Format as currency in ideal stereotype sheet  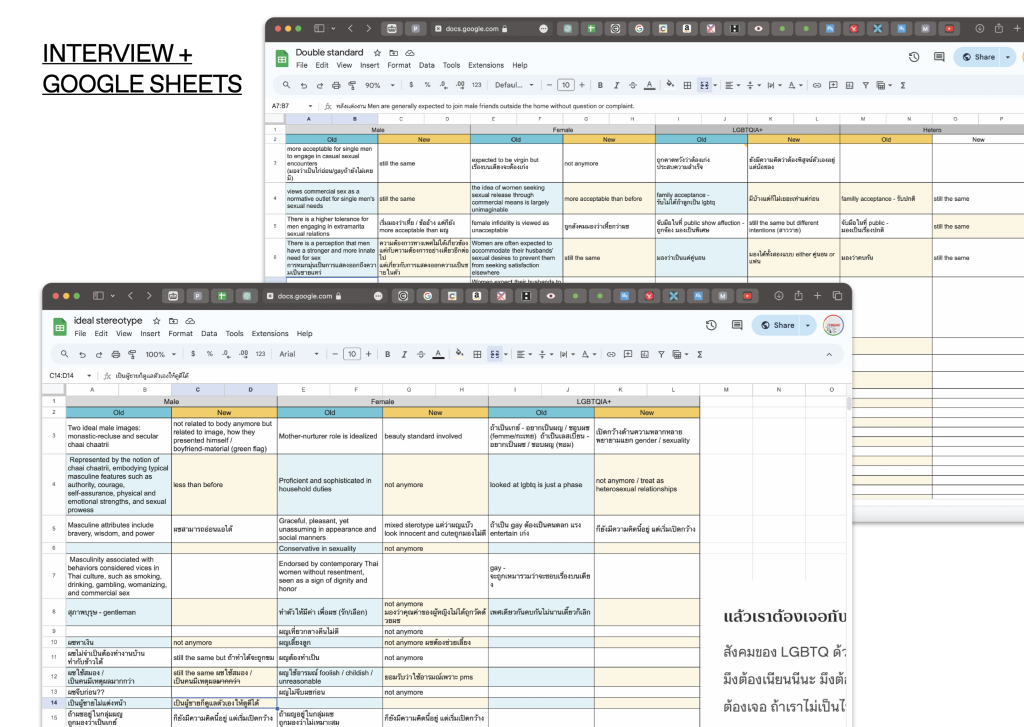coord(193,354)
